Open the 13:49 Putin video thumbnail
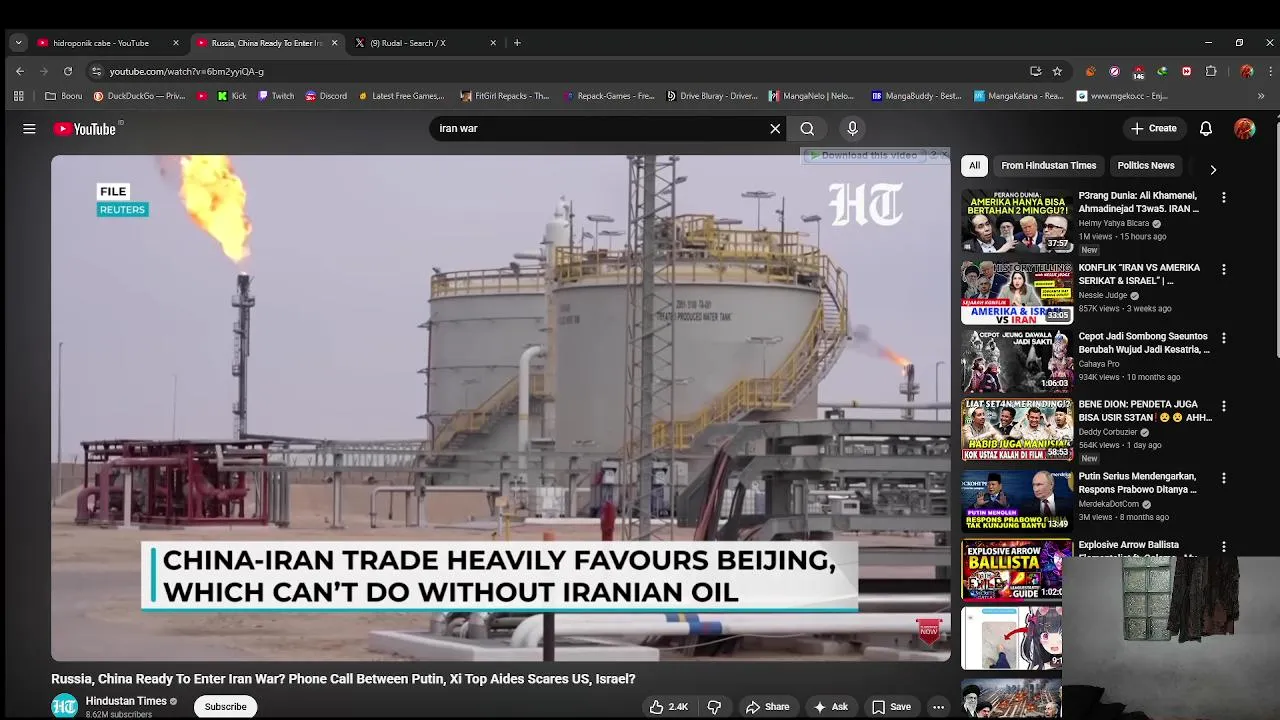Screen dimensions: 1280x720 pyautogui.click(x=1017, y=501)
